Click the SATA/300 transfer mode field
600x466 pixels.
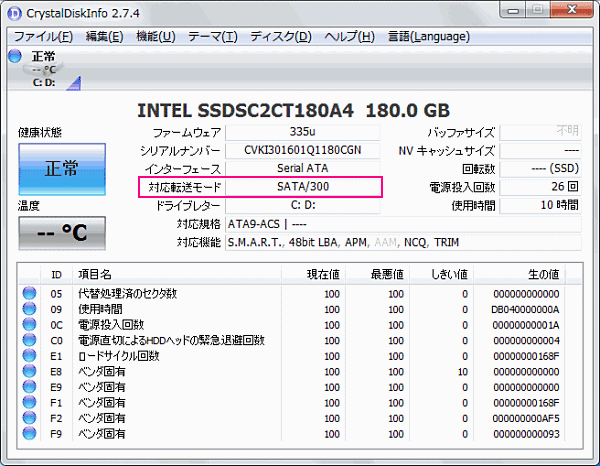(x=303, y=187)
